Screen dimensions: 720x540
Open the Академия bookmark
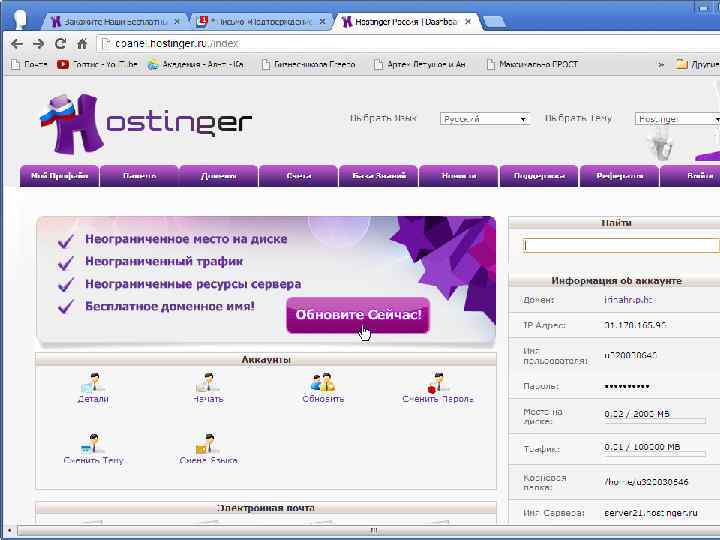click(x=196, y=65)
